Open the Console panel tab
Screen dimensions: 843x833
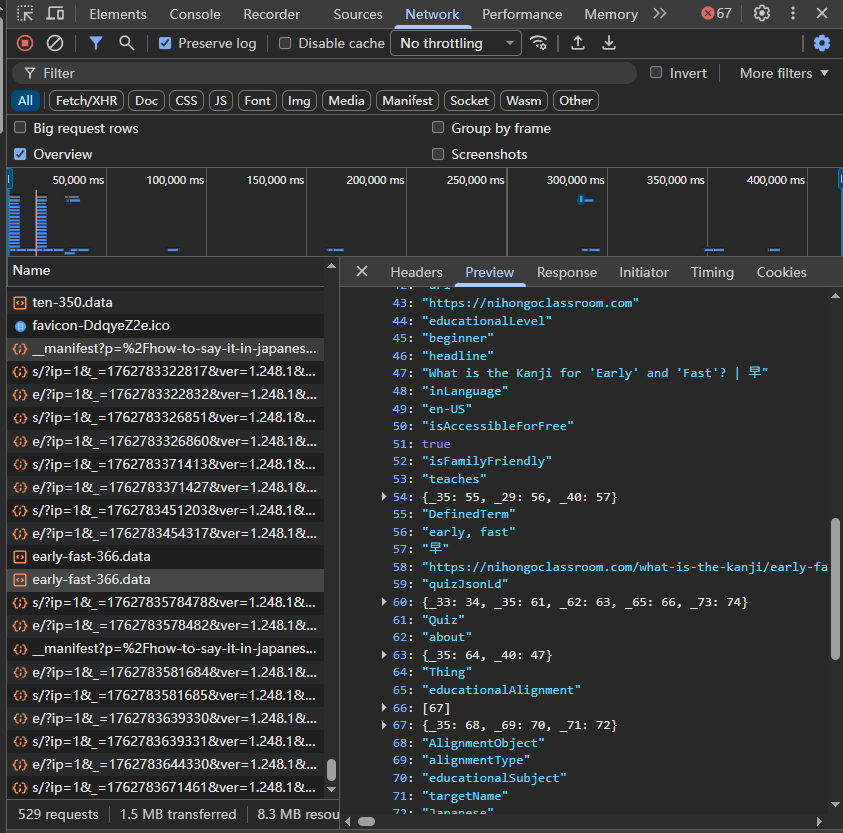(195, 14)
